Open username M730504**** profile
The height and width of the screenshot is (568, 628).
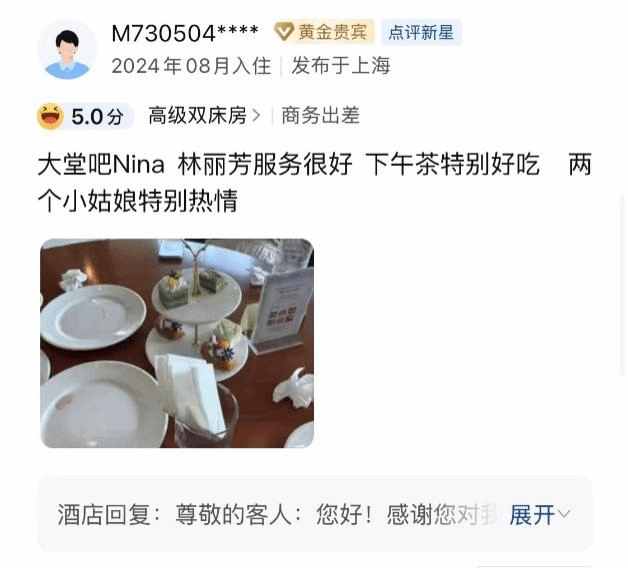click(185, 33)
